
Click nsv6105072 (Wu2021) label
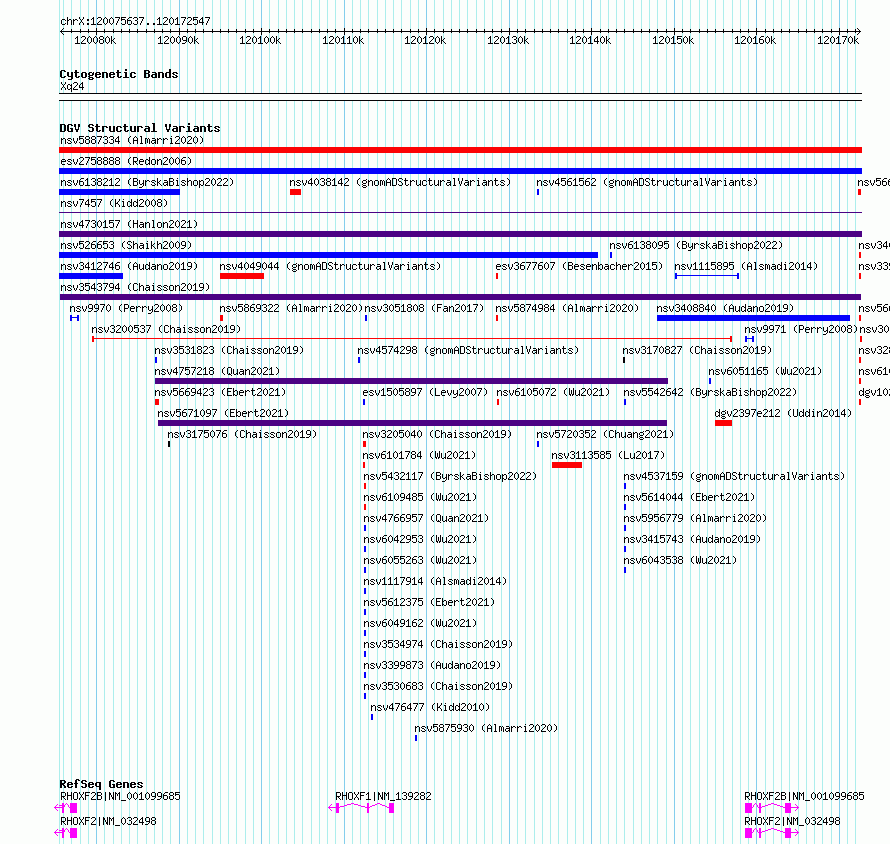553,392
